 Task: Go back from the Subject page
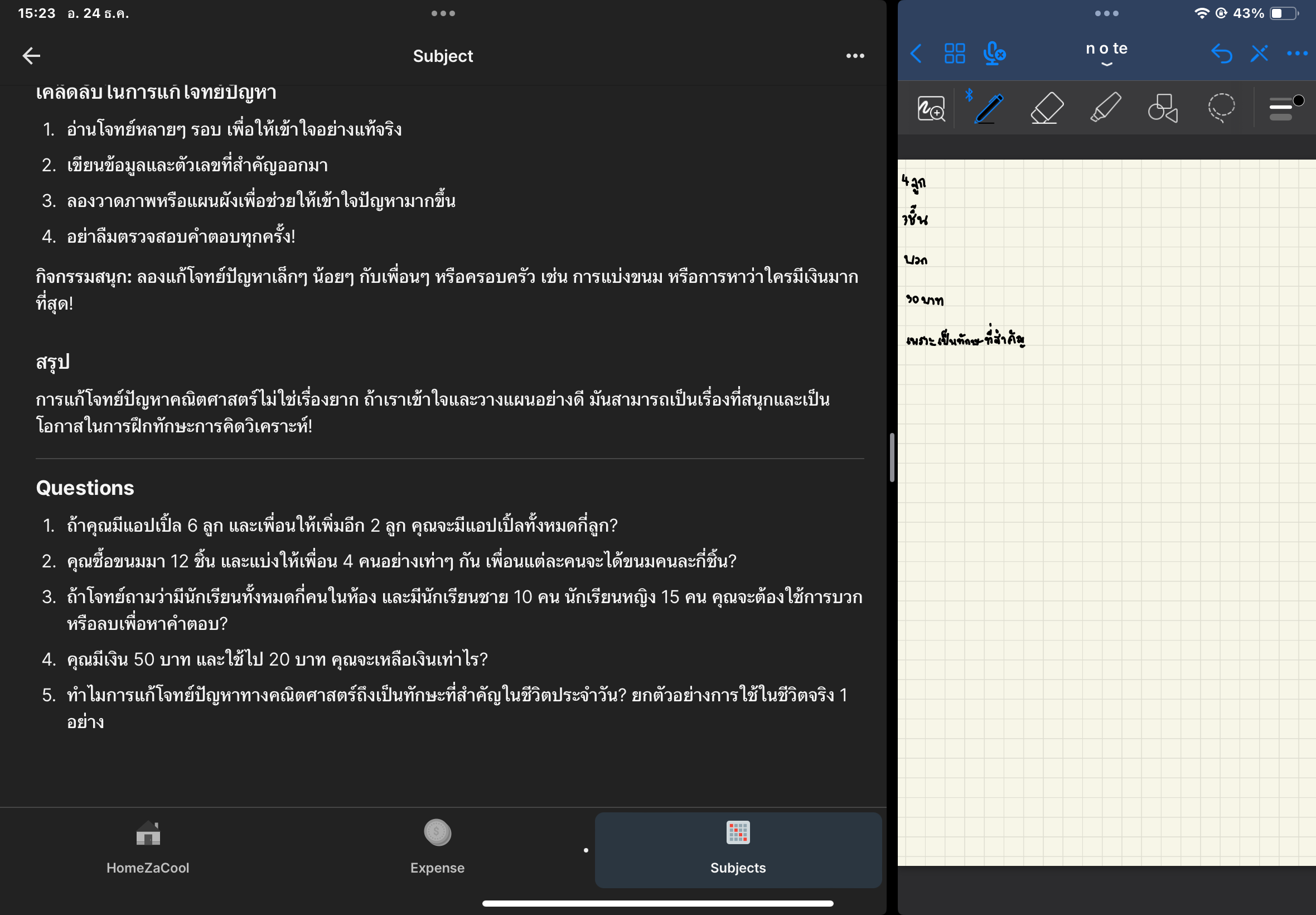point(32,56)
